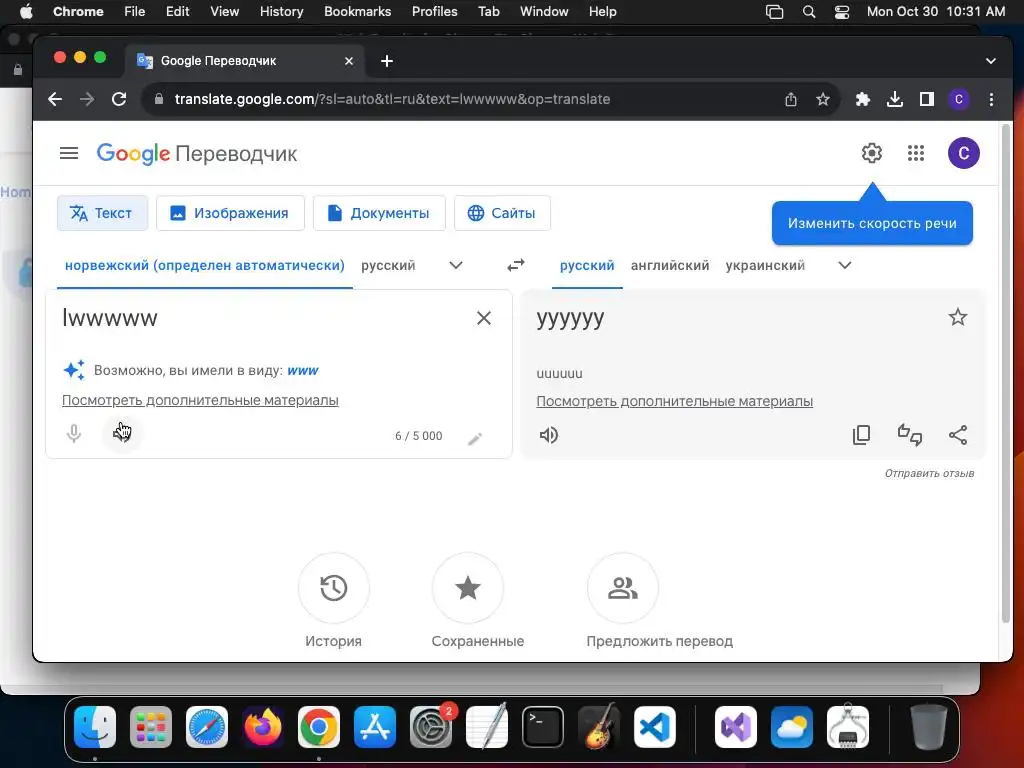Choose русский as source language
1024x768 pixels.
click(388, 266)
